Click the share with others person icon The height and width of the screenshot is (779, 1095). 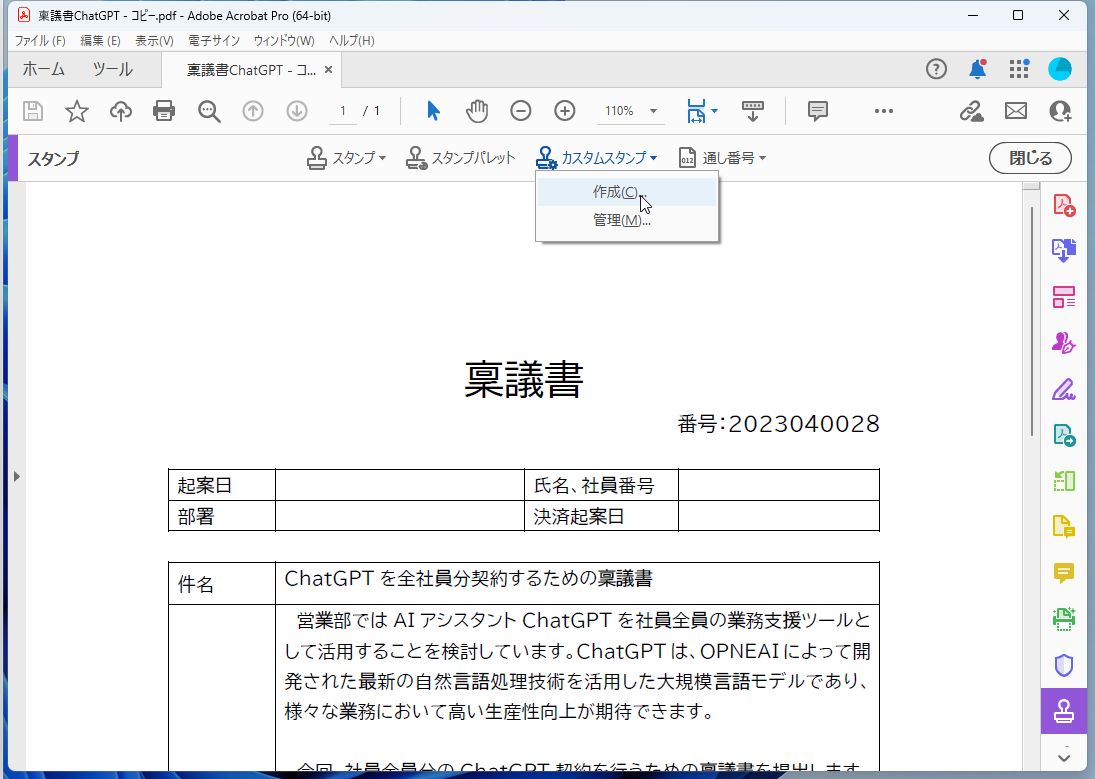pos(1060,111)
